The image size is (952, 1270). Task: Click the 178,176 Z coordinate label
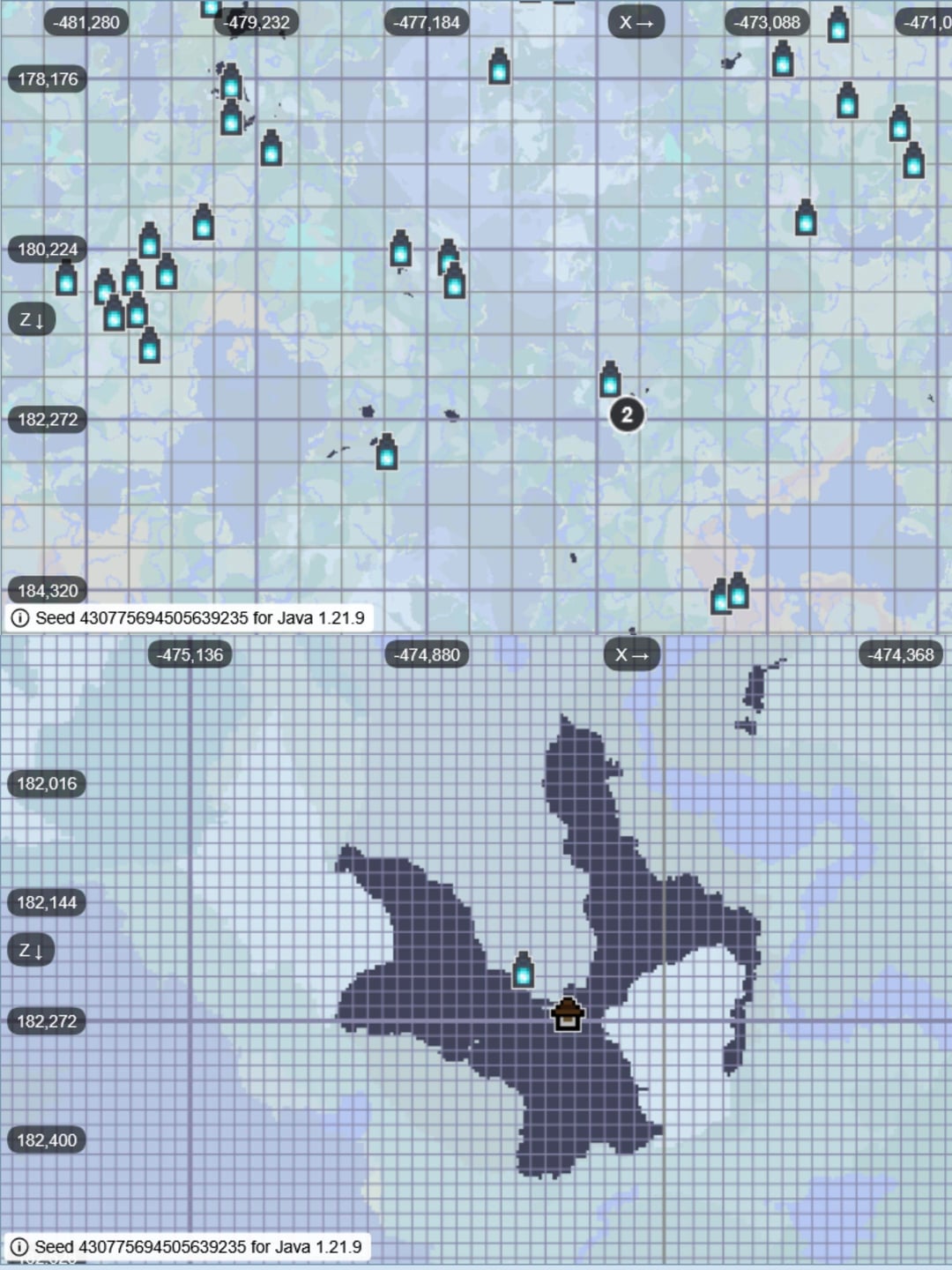pyautogui.click(x=48, y=79)
